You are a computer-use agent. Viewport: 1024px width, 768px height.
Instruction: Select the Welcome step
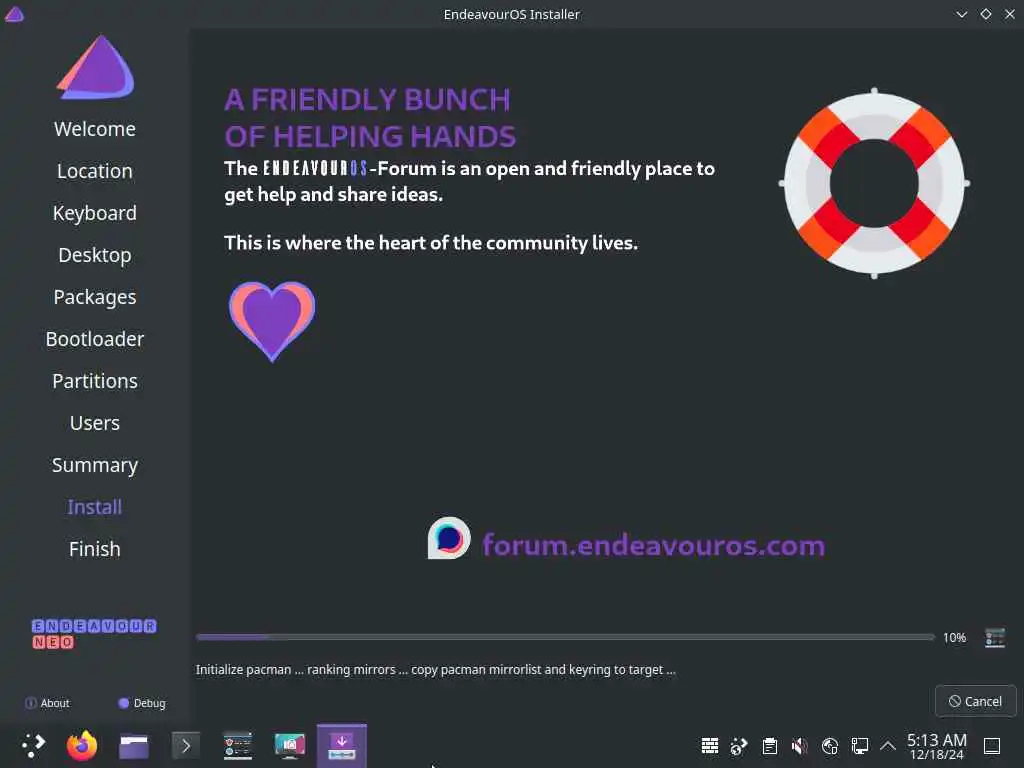click(95, 129)
